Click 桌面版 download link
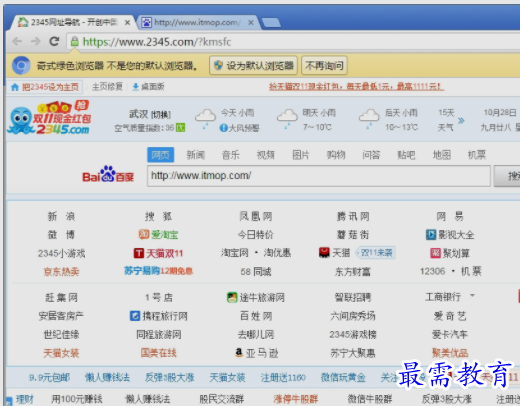 (148, 87)
